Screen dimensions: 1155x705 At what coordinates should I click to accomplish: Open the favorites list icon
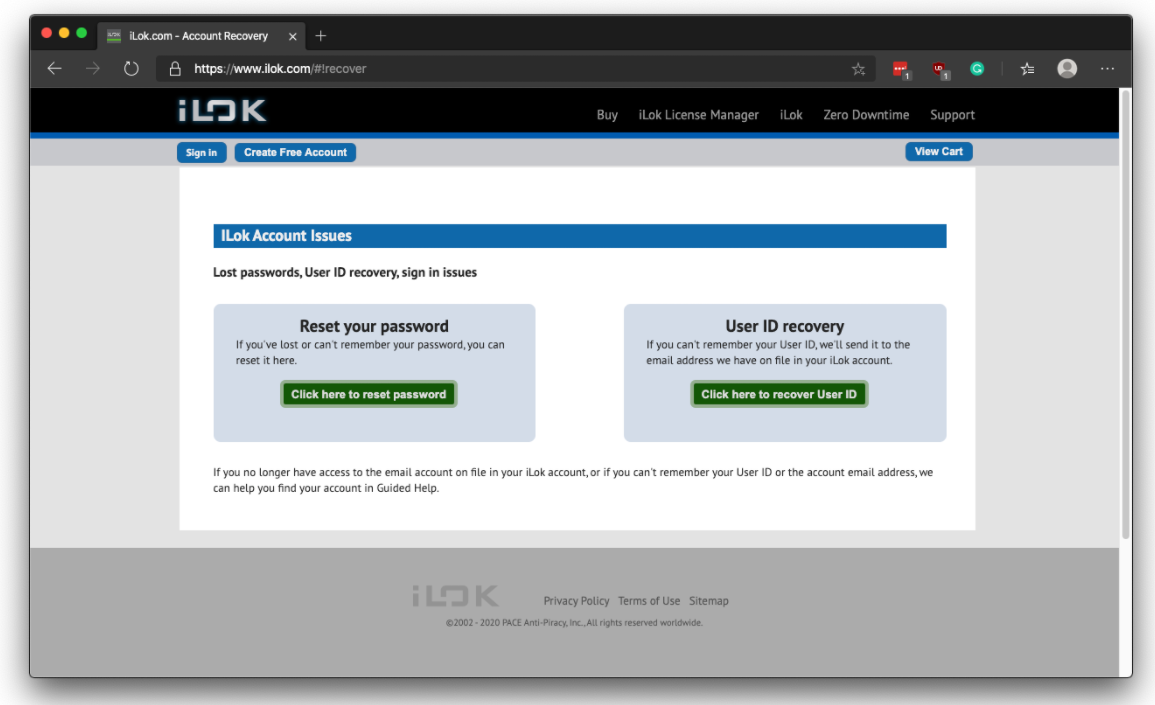click(x=1027, y=69)
